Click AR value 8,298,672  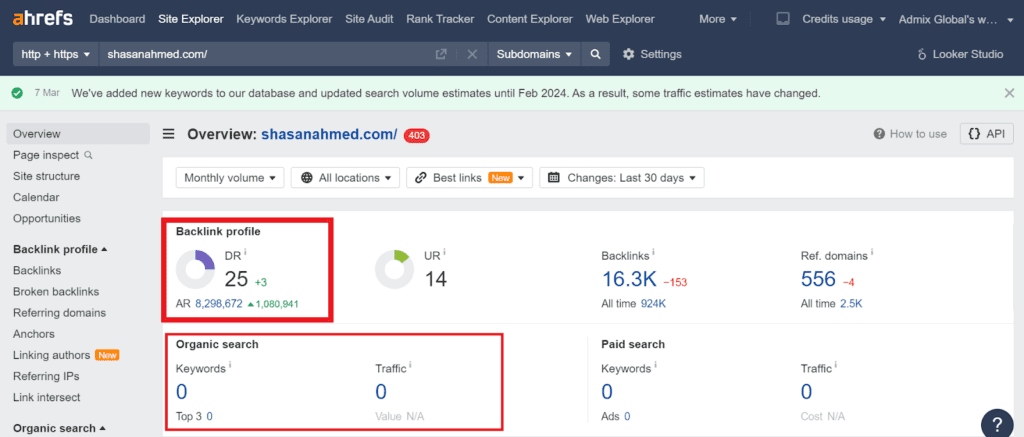(219, 304)
